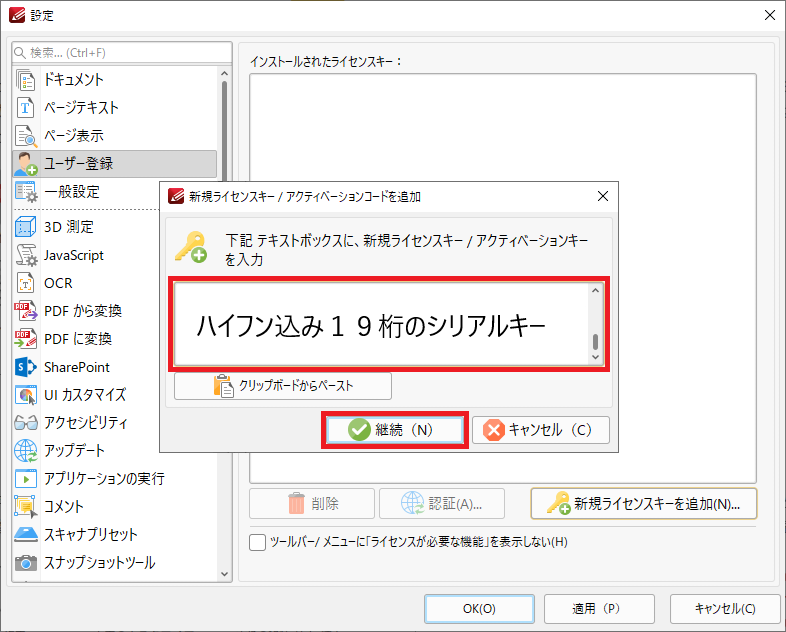Click the アクセシビリティ glasses icon
Image resolution: width=786 pixels, height=632 pixels.
coord(26,423)
